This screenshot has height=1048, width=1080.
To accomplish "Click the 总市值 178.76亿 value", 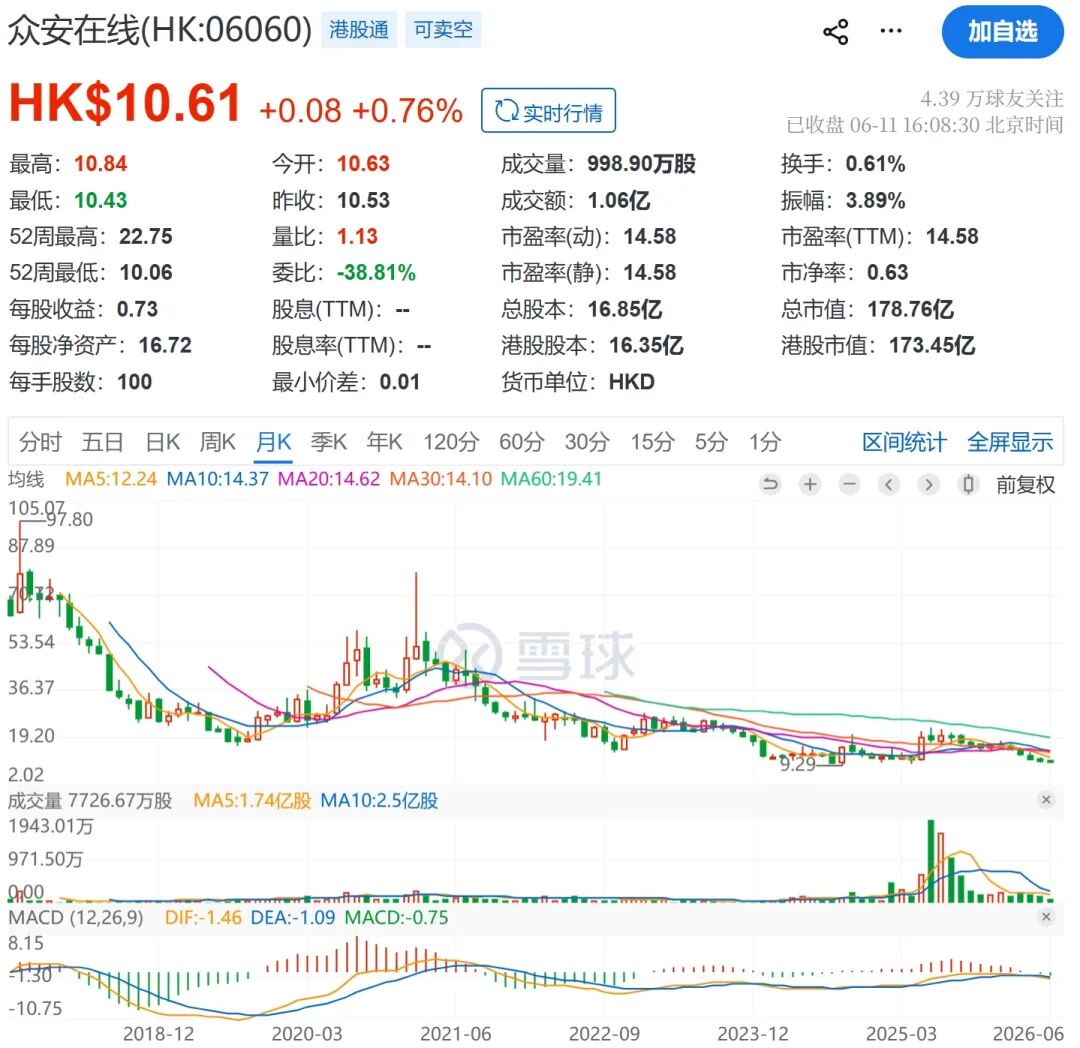I will (x=910, y=309).
